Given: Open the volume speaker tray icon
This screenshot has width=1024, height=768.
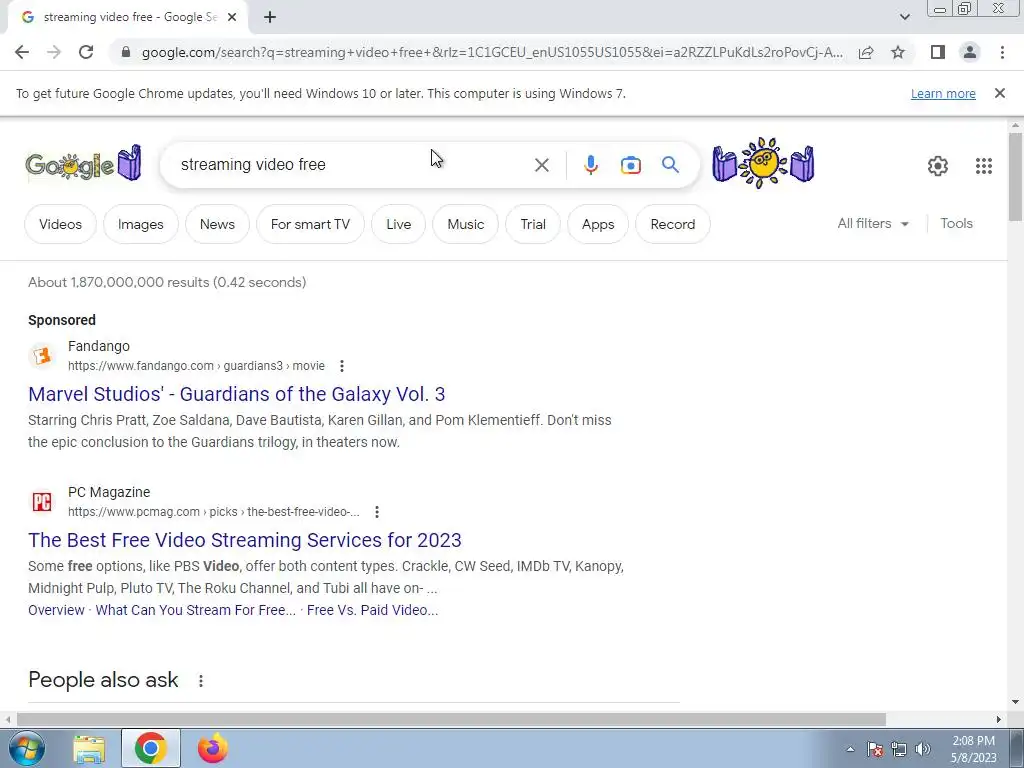Looking at the screenshot, I should tap(923, 749).
